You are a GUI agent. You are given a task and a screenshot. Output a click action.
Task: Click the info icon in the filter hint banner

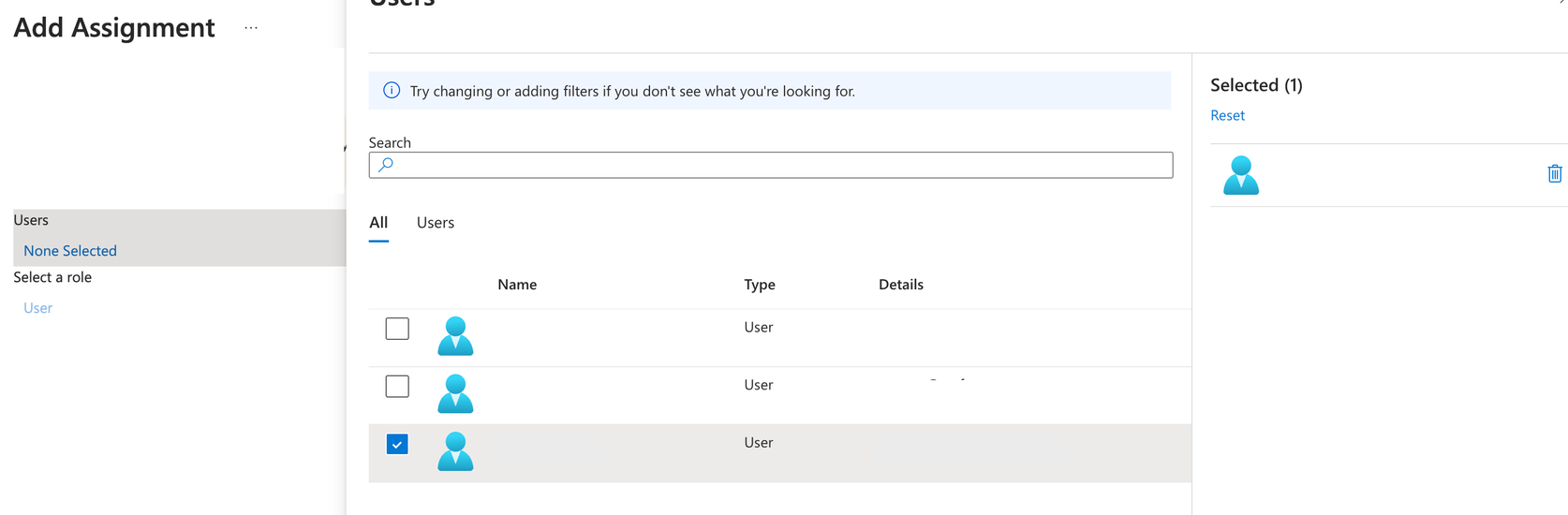[x=392, y=91]
